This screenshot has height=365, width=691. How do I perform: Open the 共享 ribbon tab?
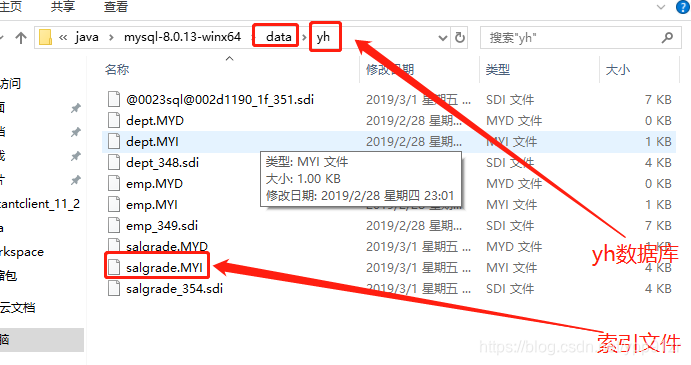63,7
